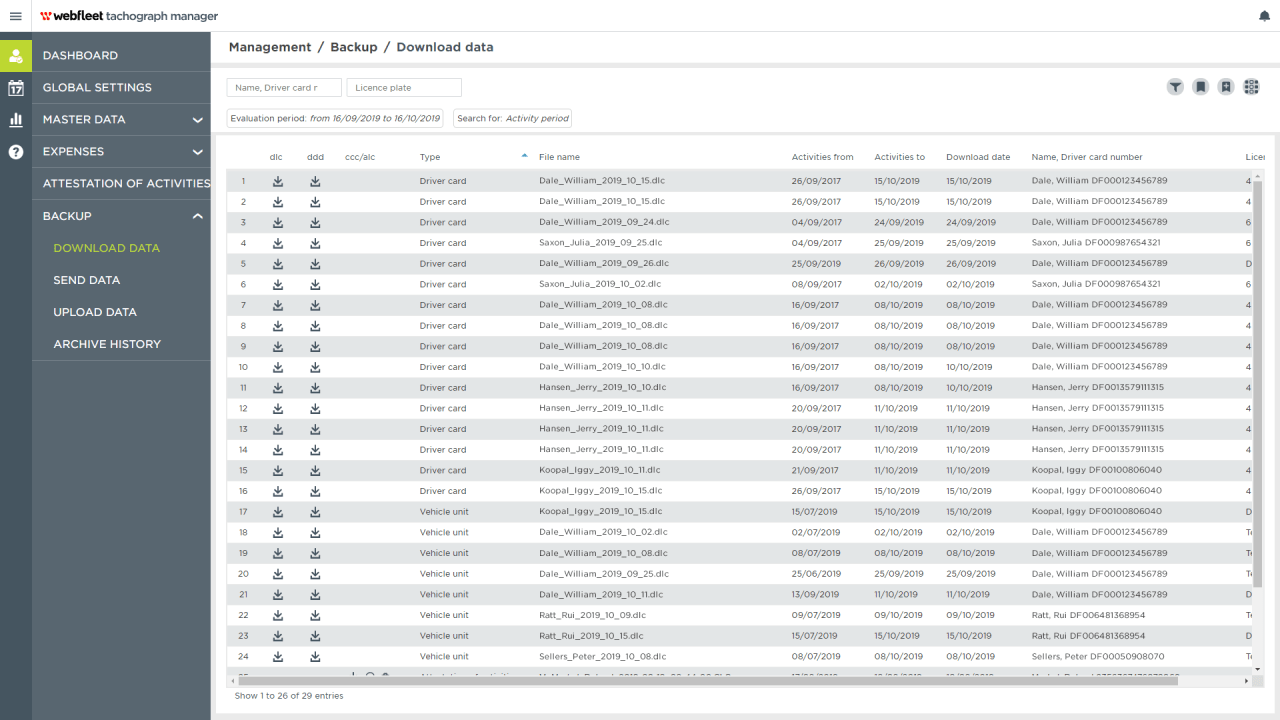Expand the Expenses menu chevron
This screenshot has height=720, width=1280.
(198, 152)
